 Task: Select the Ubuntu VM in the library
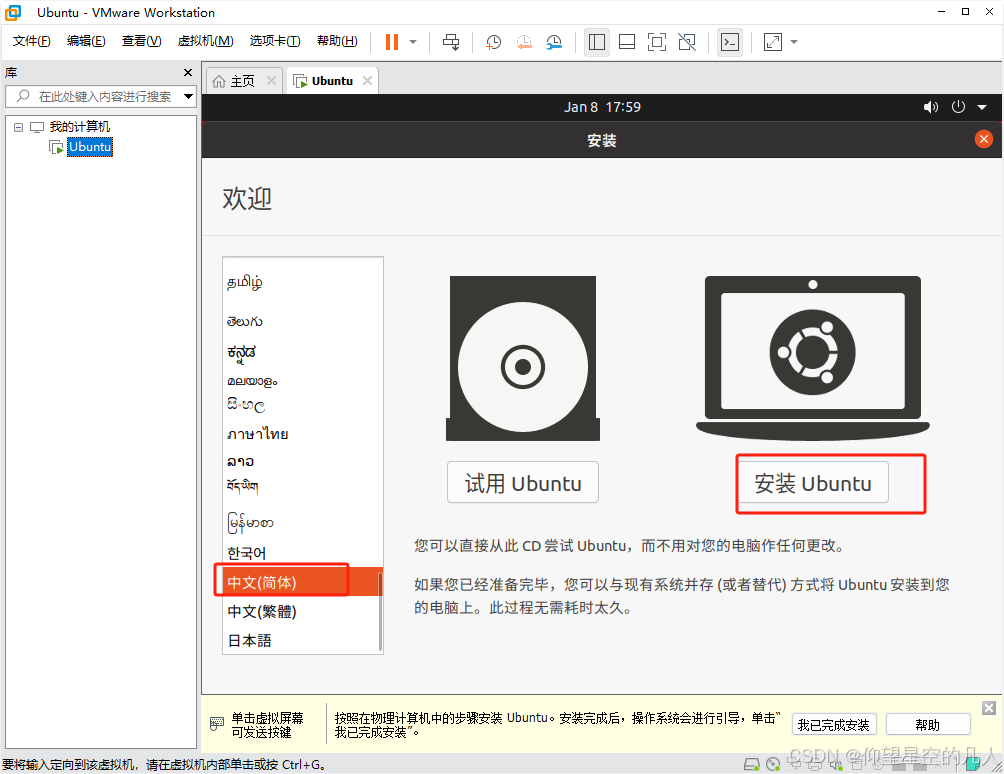[90, 147]
